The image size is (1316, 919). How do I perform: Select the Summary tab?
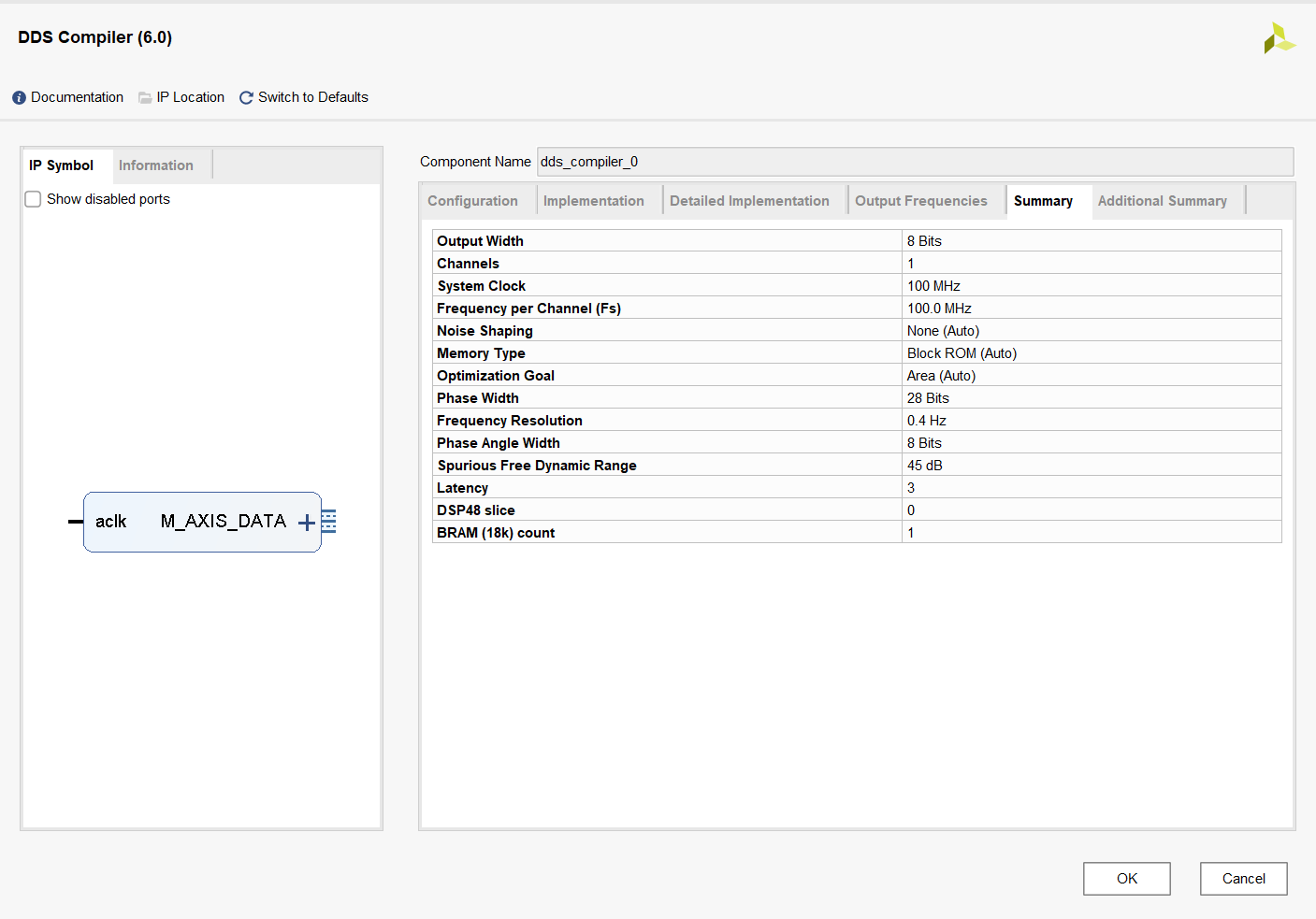pos(1043,201)
